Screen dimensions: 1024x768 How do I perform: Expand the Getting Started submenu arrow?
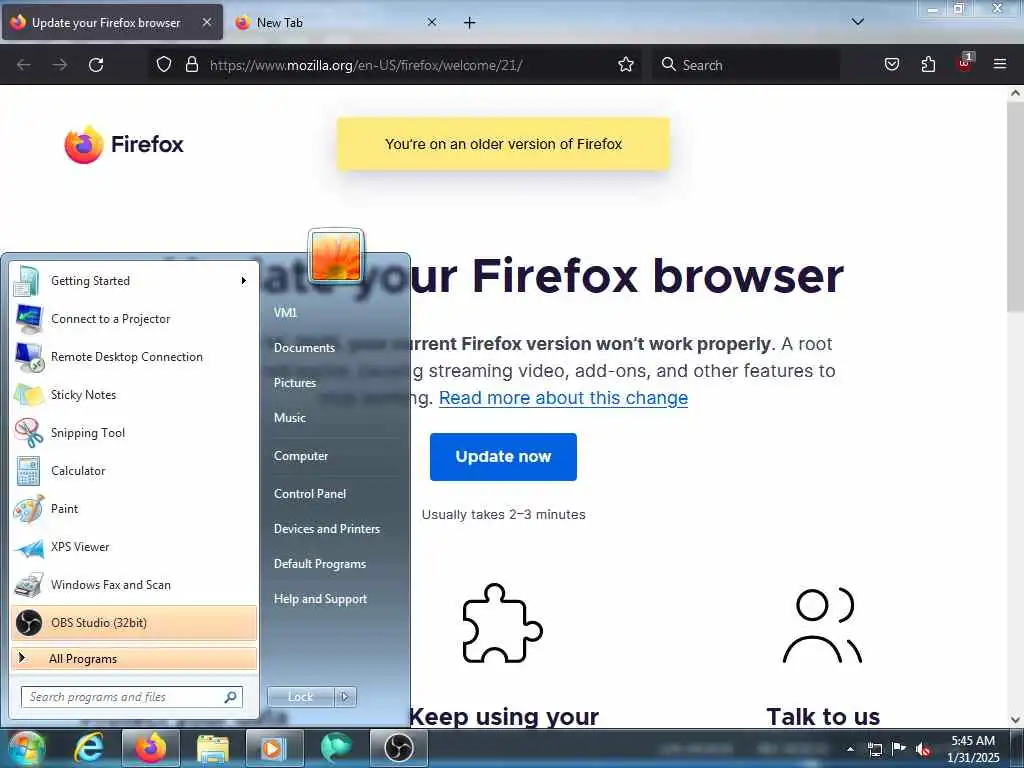click(244, 281)
